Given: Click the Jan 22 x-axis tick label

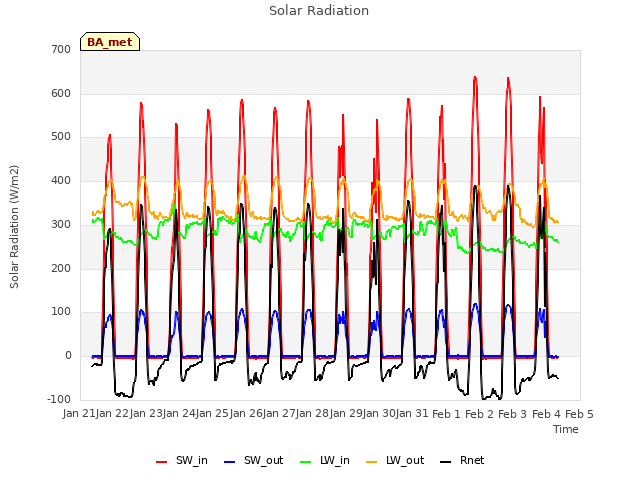Looking at the screenshot, I should pyautogui.click(x=112, y=413).
